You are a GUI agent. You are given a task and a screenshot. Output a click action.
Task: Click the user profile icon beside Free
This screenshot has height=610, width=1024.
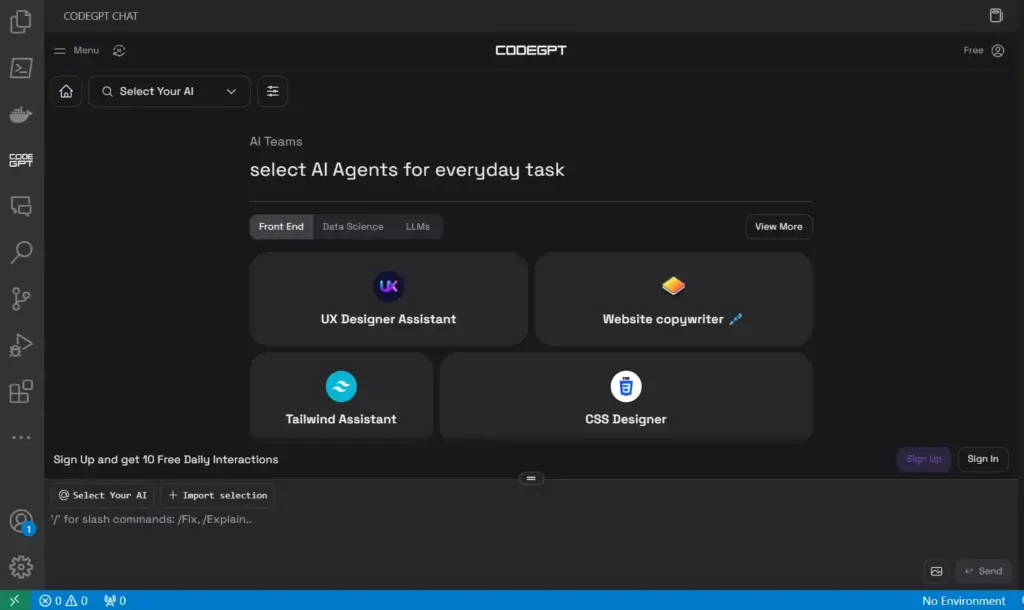pyautogui.click(x=997, y=50)
